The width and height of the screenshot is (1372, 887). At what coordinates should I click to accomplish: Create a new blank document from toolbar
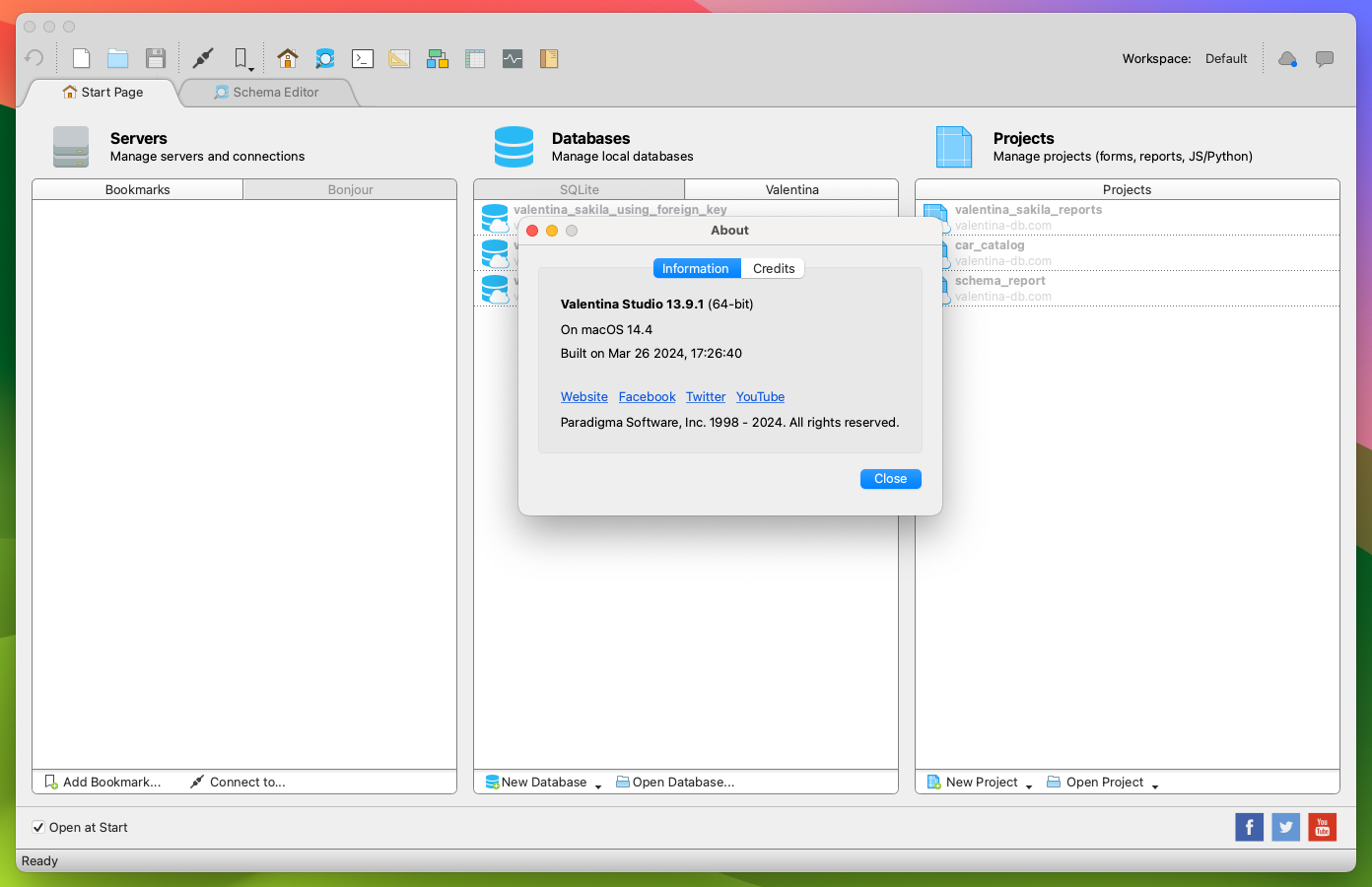pyautogui.click(x=81, y=58)
